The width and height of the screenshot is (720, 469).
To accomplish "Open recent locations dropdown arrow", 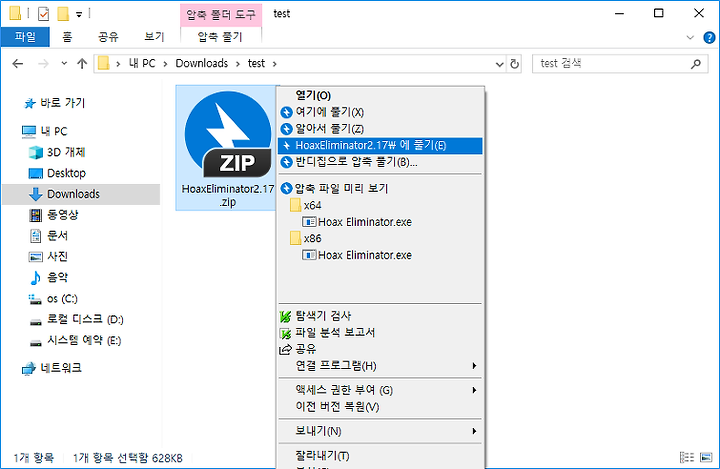I will (x=64, y=63).
